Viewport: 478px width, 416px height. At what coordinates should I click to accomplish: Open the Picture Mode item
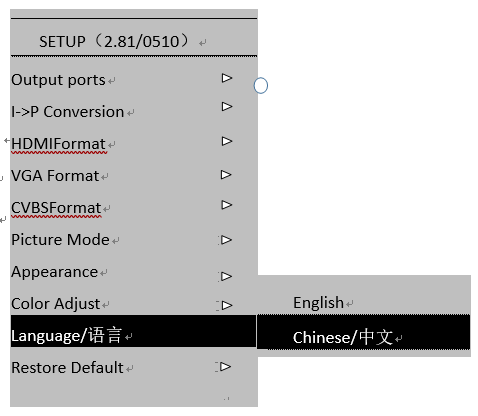[60, 240]
